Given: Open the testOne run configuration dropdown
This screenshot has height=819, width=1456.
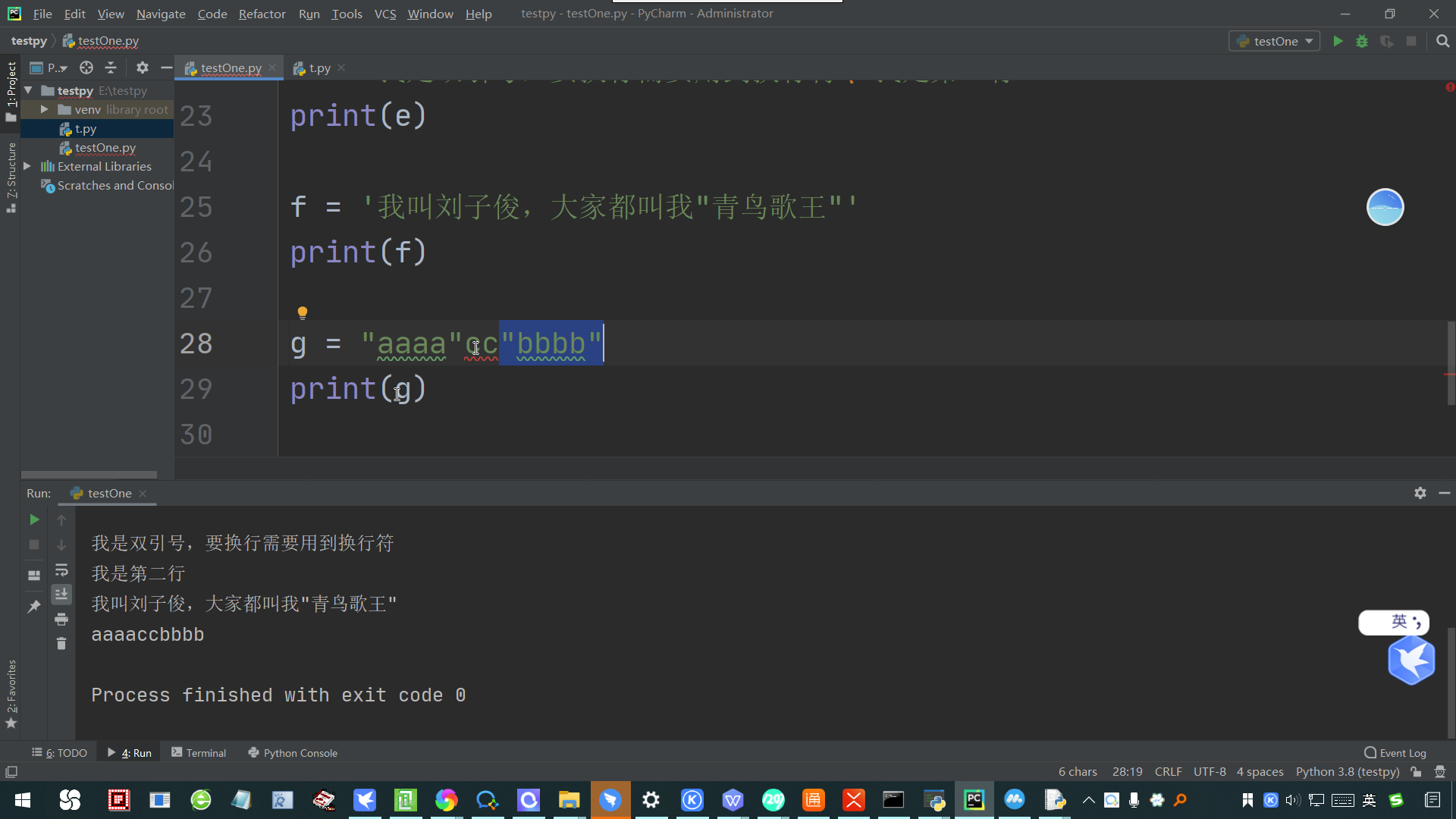Looking at the screenshot, I should [x=1275, y=41].
